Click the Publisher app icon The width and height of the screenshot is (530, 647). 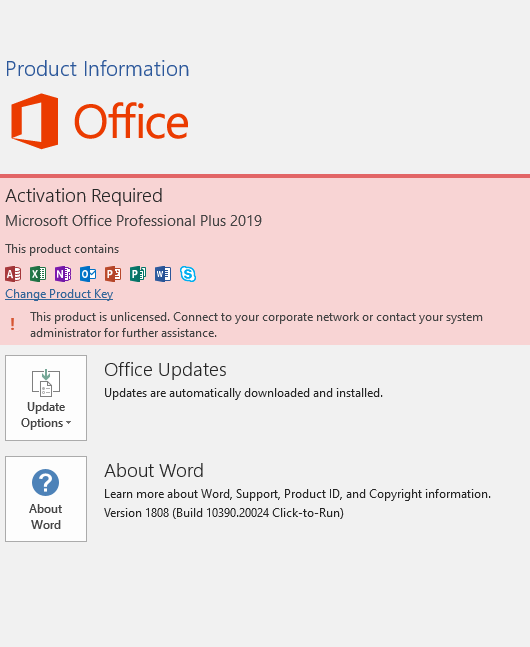click(138, 274)
